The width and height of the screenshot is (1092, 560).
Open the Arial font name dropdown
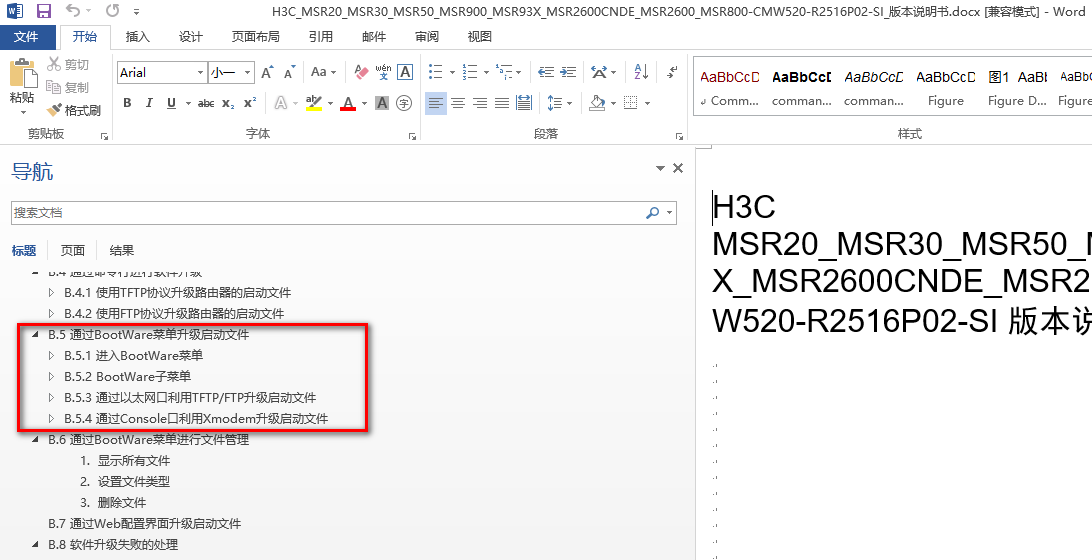point(201,72)
